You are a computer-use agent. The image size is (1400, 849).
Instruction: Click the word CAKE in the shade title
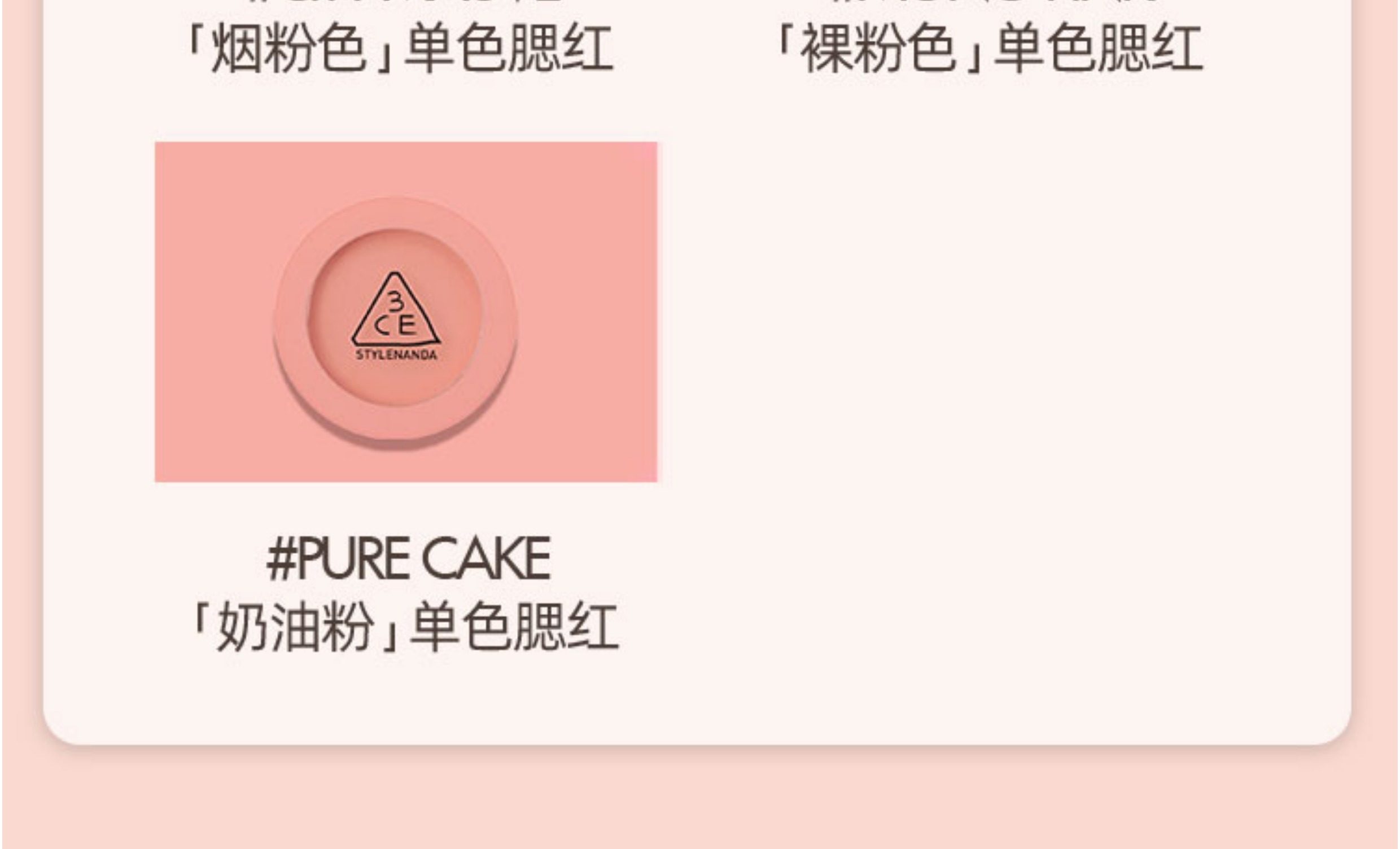point(487,559)
